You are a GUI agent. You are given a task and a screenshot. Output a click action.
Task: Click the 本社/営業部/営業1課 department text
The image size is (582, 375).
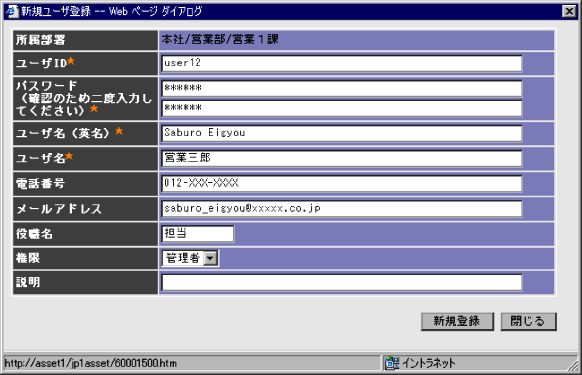click(x=220, y=39)
